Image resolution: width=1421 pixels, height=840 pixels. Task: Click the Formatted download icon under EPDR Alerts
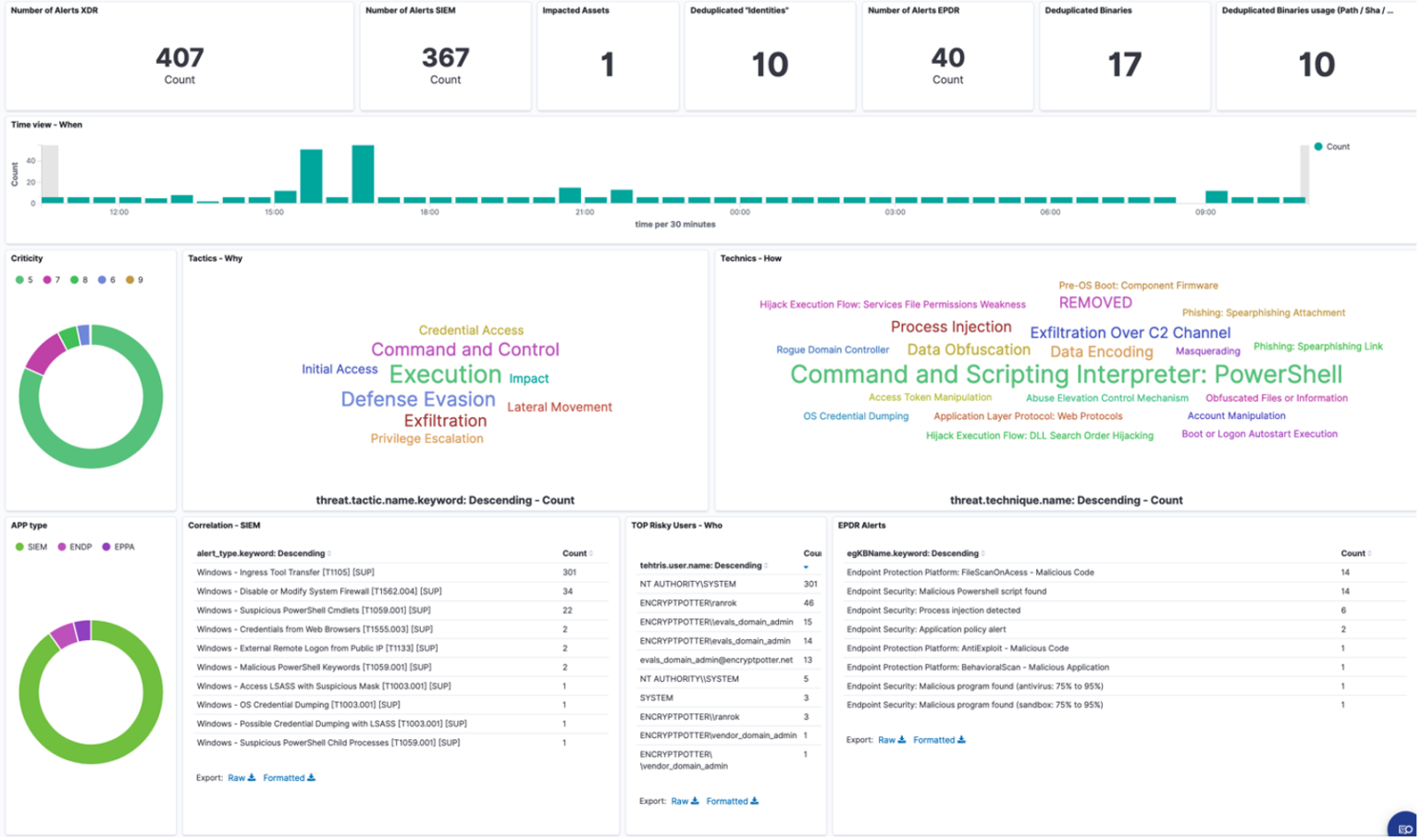pyautogui.click(x=962, y=740)
